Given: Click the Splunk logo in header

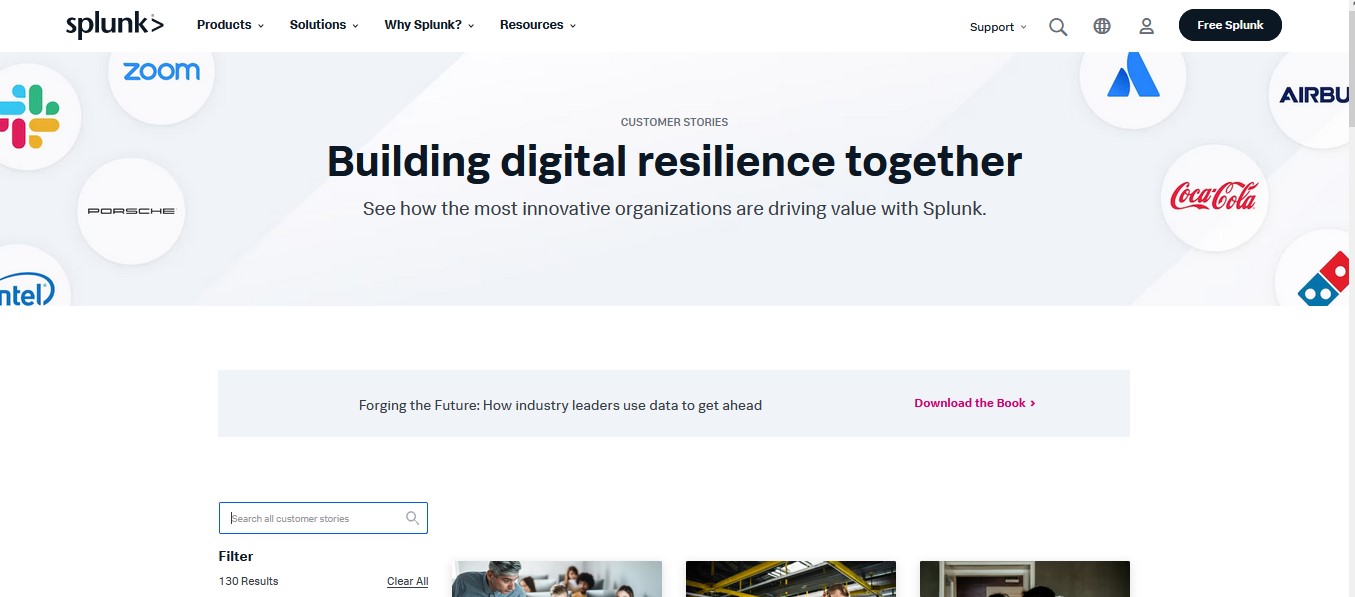Looking at the screenshot, I should [x=114, y=25].
